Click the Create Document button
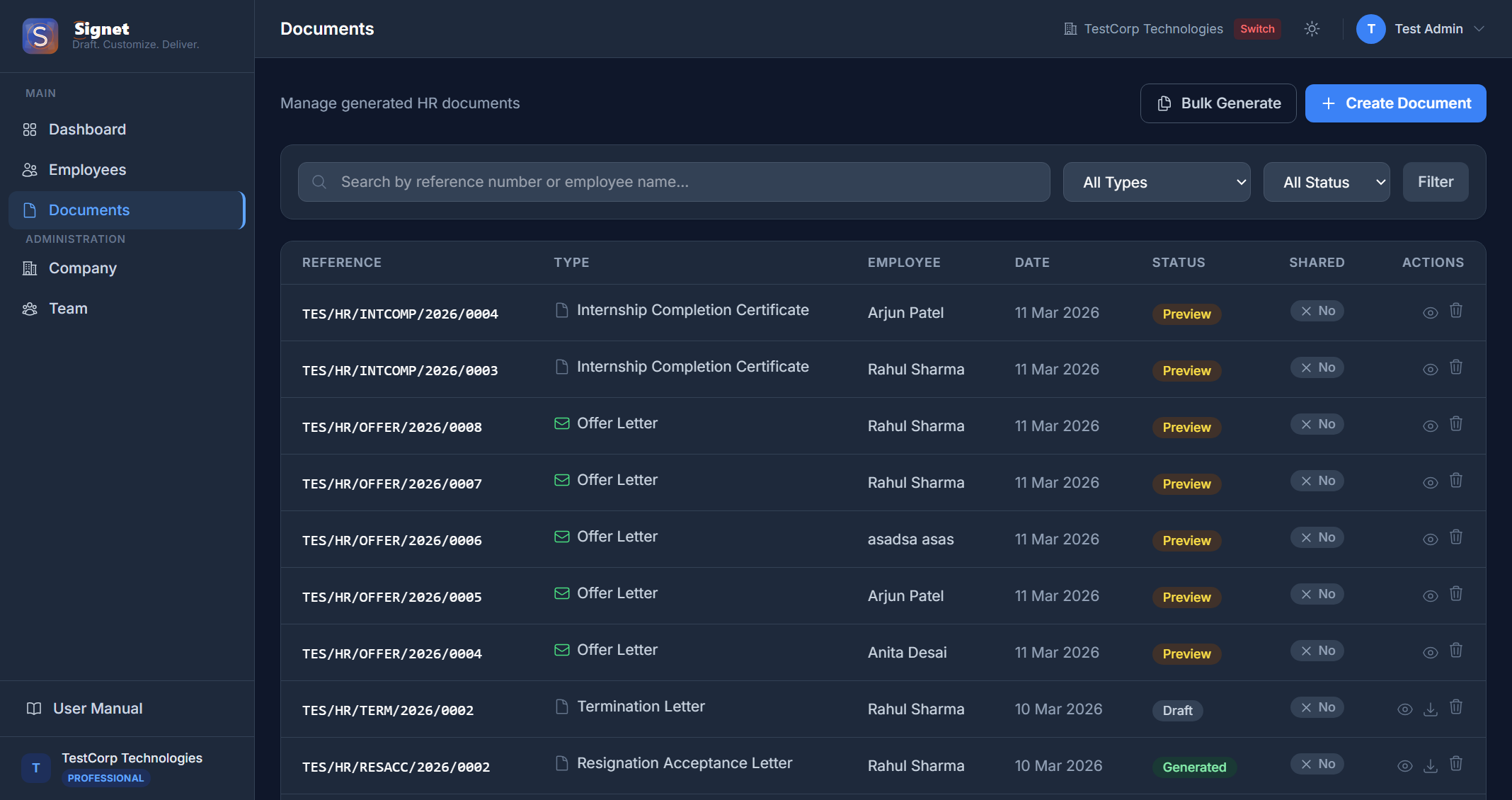The width and height of the screenshot is (1512, 800). click(x=1395, y=103)
